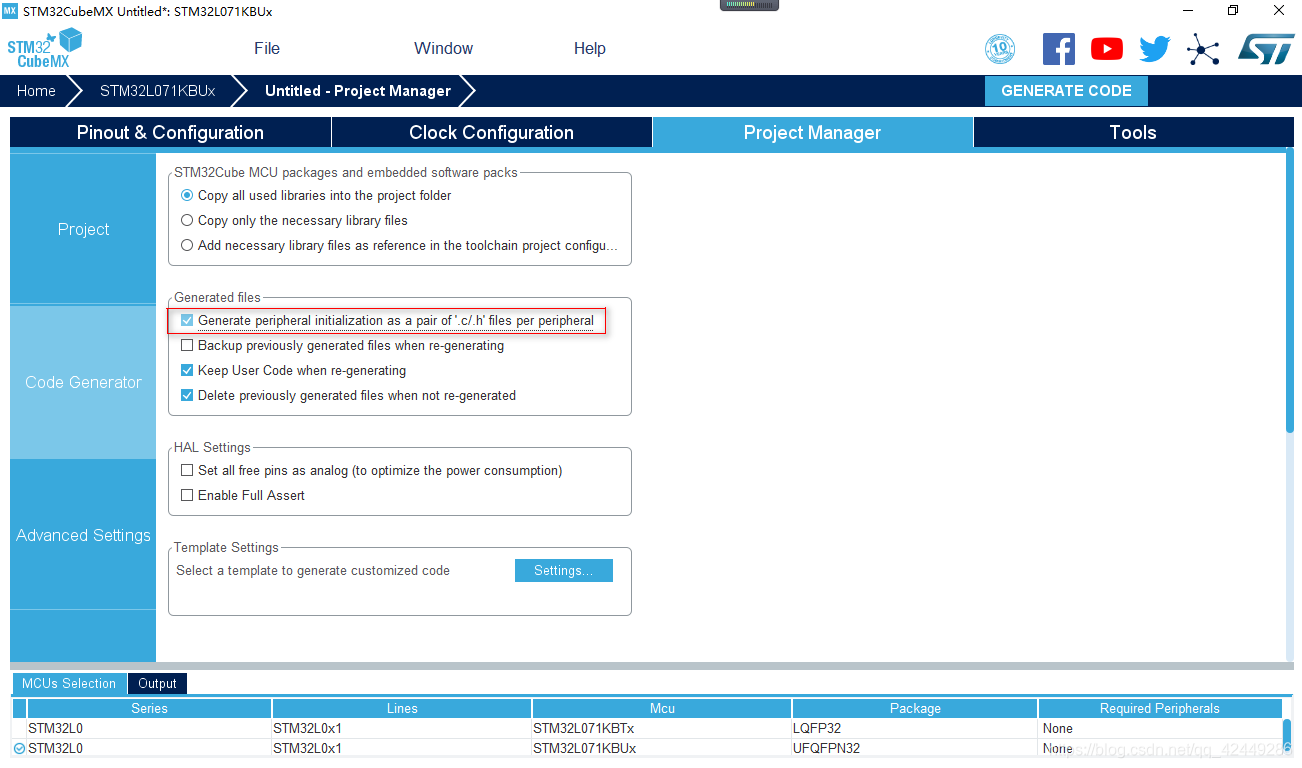Click the MCU table vertical scrollbar
Viewport: 1302px width, 768px height.
coord(1287,737)
